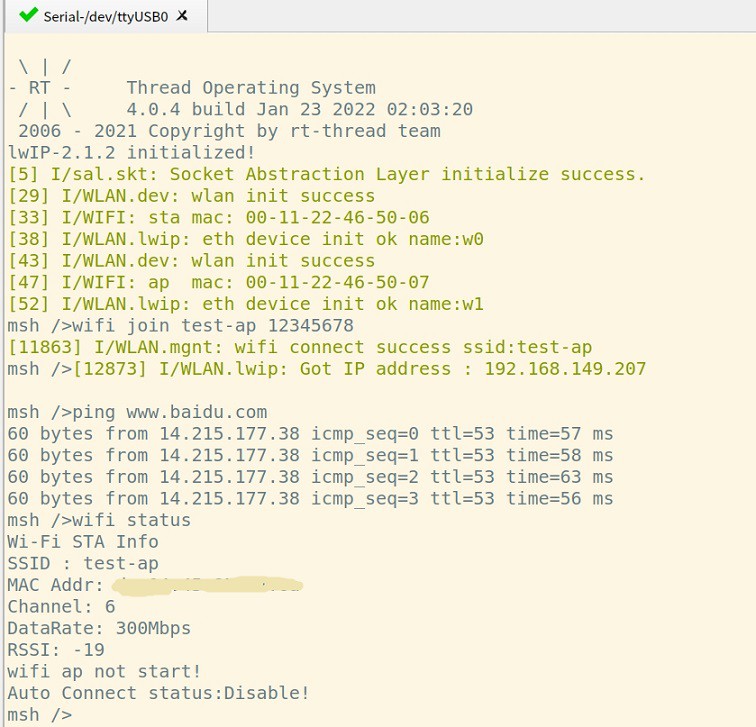
Task: Click the 'Auto Connect status:Disable!' line
Action: pyautogui.click(x=158, y=693)
